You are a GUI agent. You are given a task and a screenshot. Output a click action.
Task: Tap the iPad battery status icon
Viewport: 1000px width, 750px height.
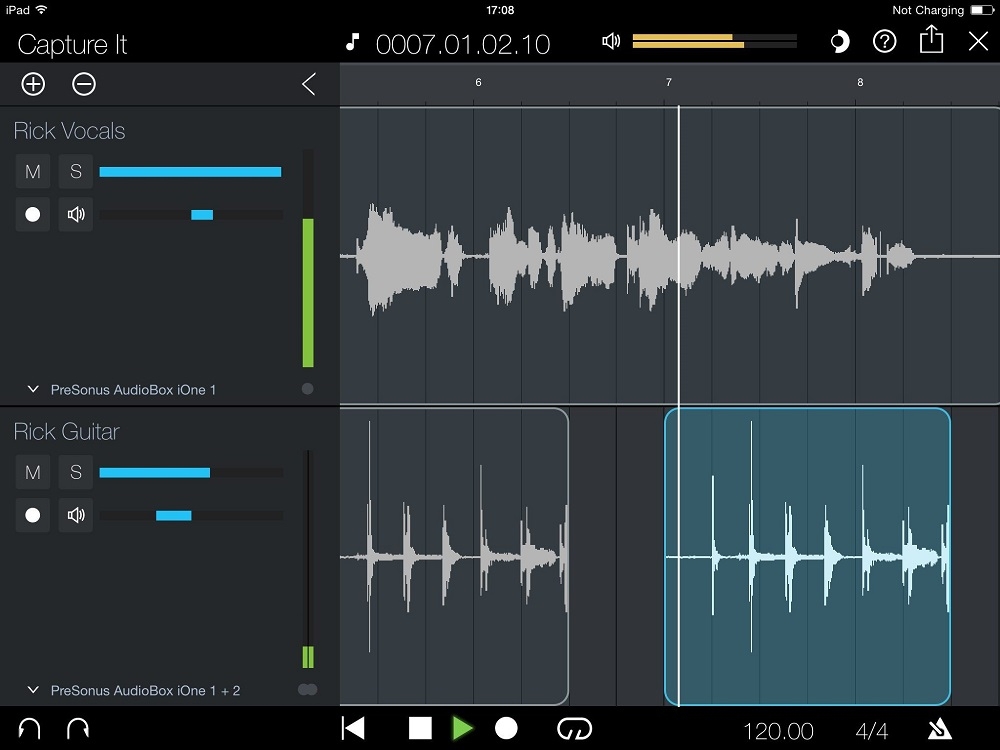pos(982,10)
